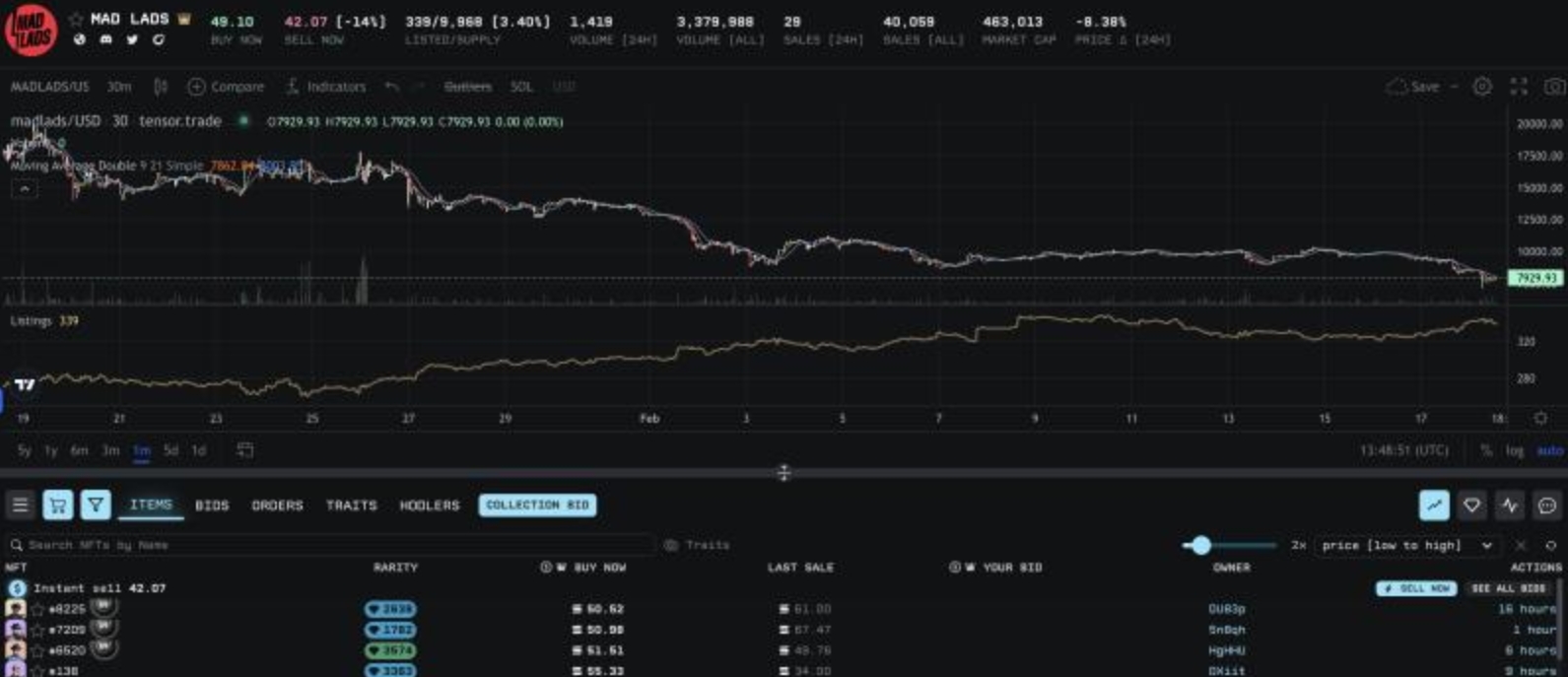Switch to the ORDERS tab
1568x677 pixels.
point(277,506)
